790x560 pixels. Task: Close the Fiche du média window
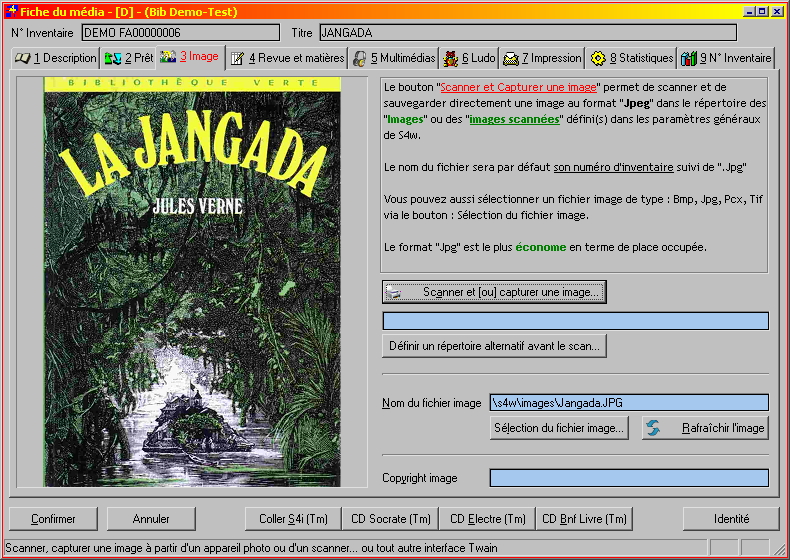point(777,11)
